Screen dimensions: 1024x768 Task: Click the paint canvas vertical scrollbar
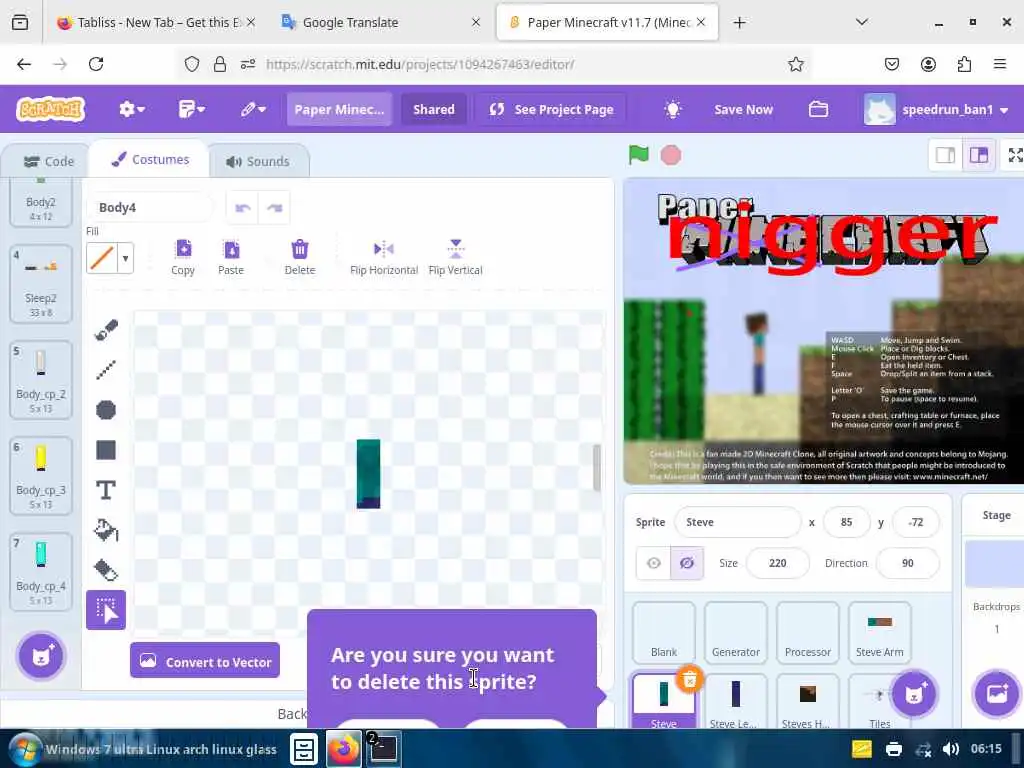(x=596, y=468)
